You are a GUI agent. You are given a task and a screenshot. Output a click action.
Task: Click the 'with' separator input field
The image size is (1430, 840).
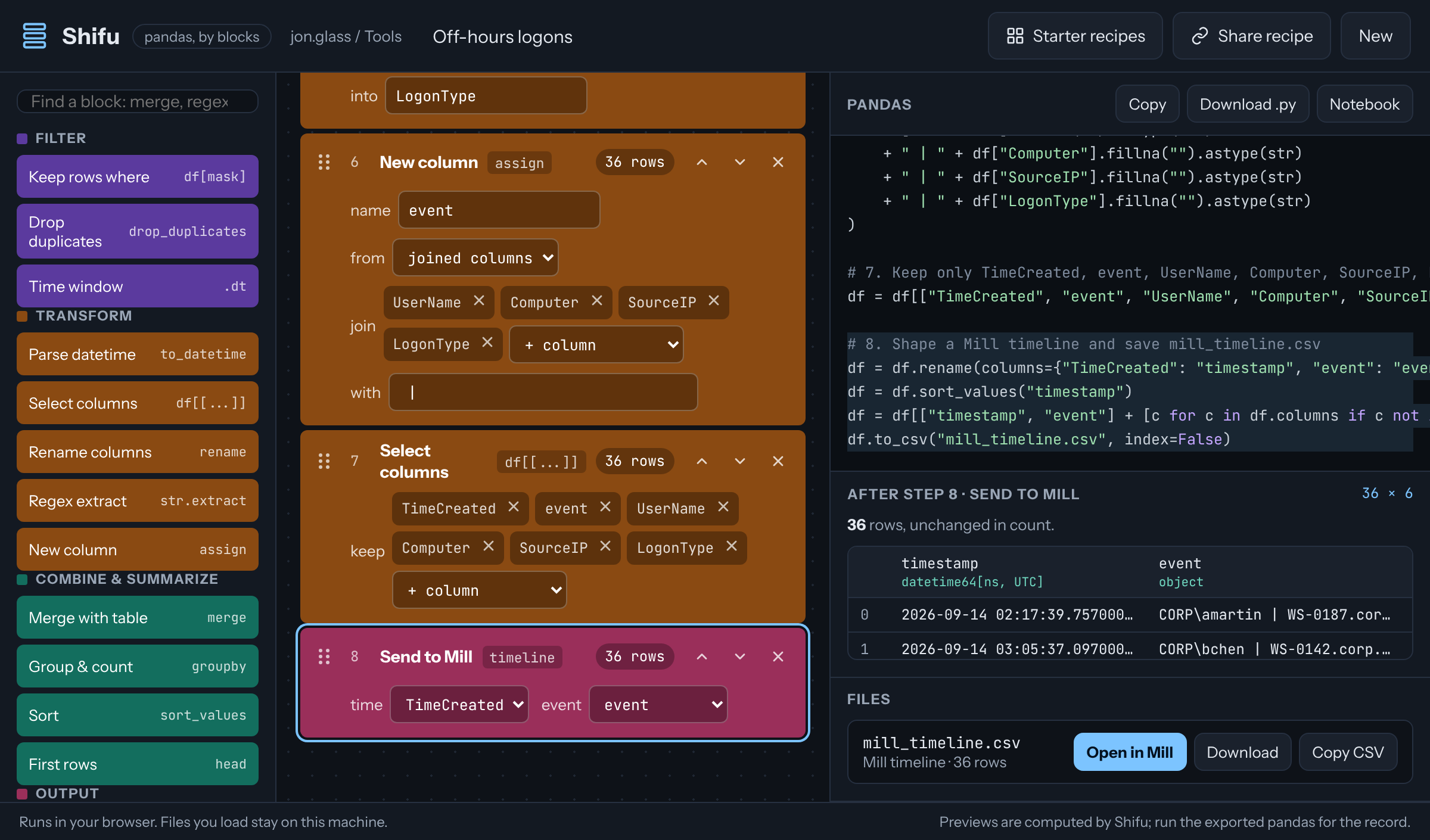(x=543, y=393)
